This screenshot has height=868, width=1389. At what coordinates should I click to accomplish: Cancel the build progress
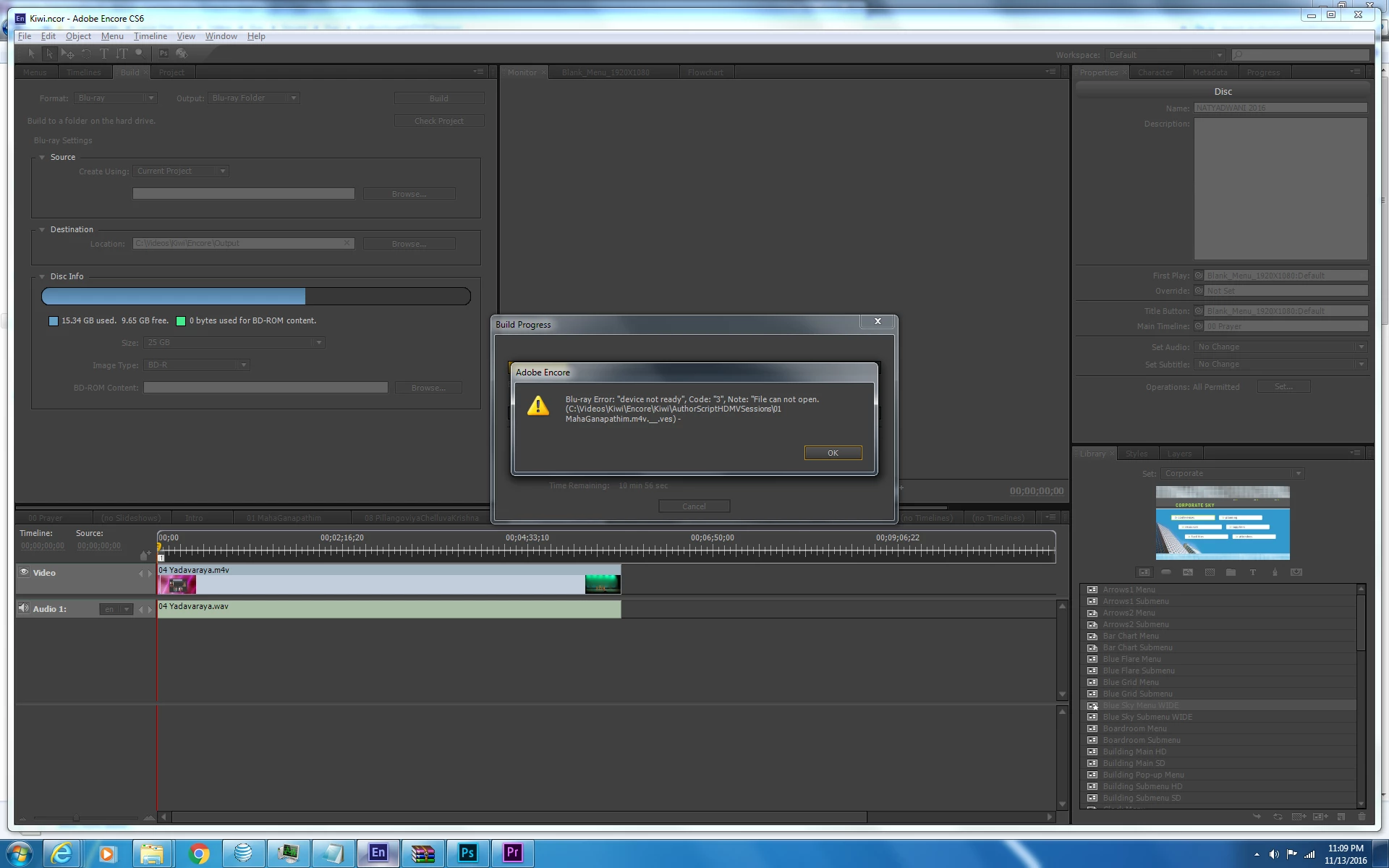coord(693,506)
